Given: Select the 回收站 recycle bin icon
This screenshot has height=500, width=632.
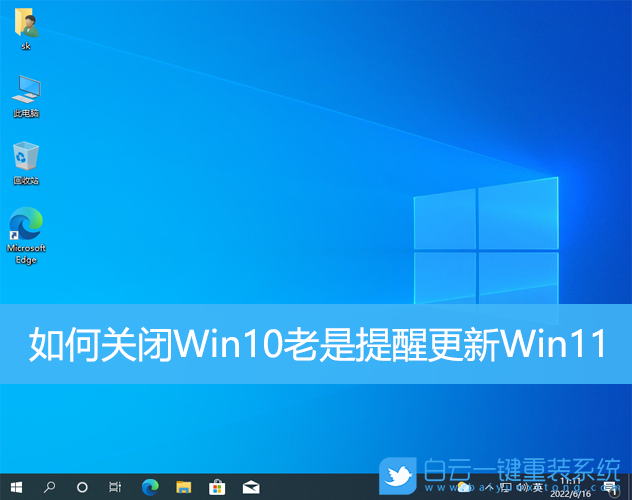Looking at the screenshot, I should (x=26, y=163).
